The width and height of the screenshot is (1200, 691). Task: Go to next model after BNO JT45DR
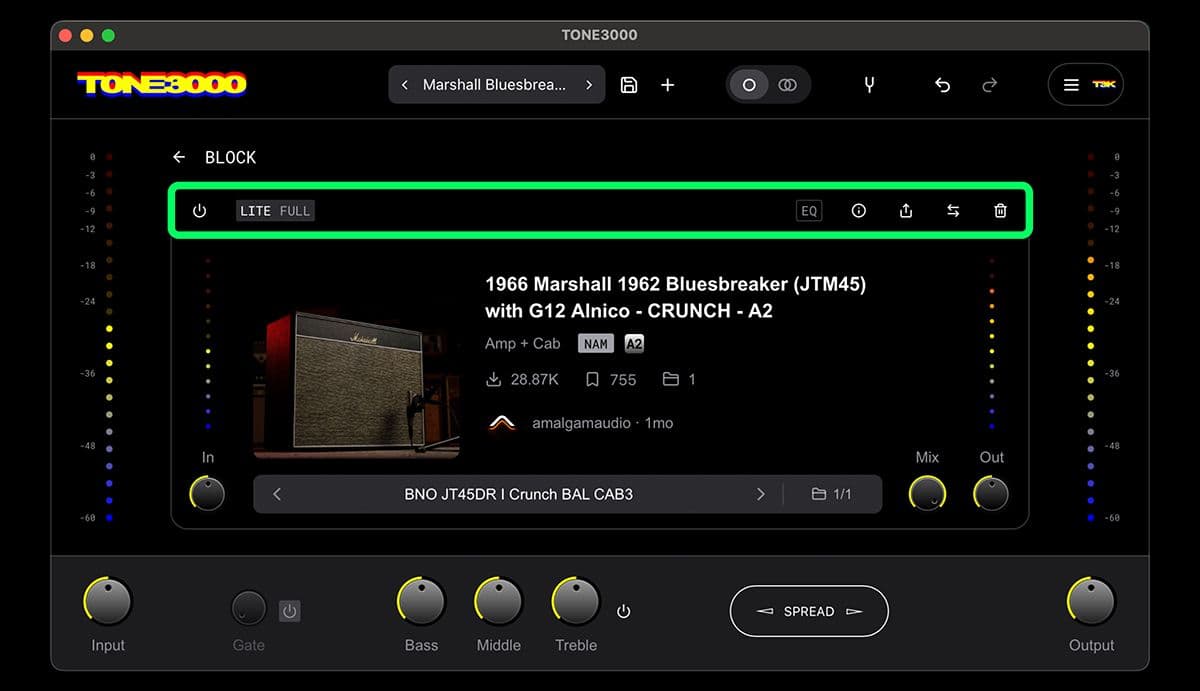[x=761, y=494]
